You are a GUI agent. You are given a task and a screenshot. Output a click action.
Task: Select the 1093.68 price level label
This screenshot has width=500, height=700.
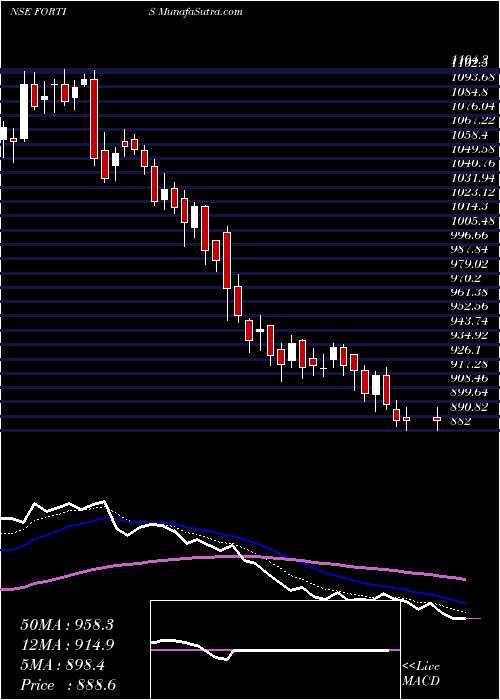coord(473,77)
